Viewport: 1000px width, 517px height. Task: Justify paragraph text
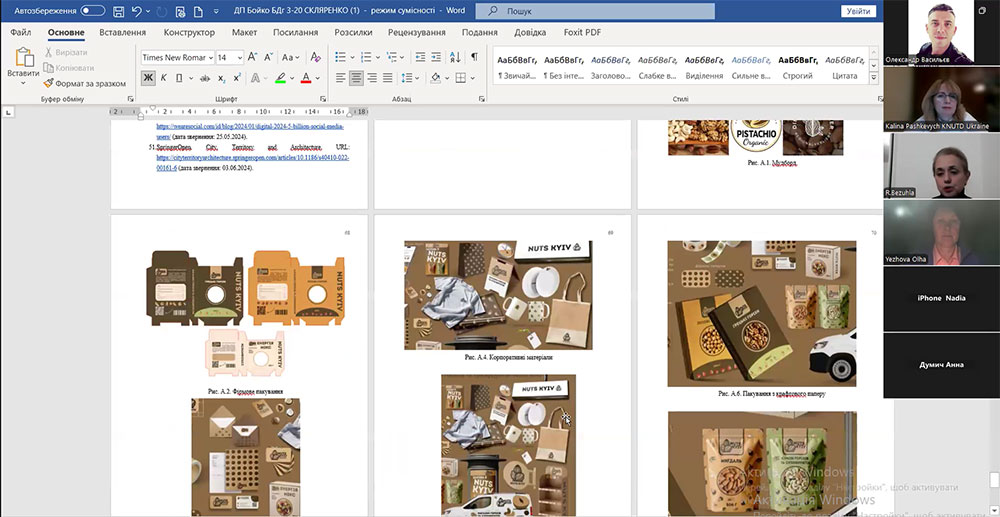[x=387, y=78]
